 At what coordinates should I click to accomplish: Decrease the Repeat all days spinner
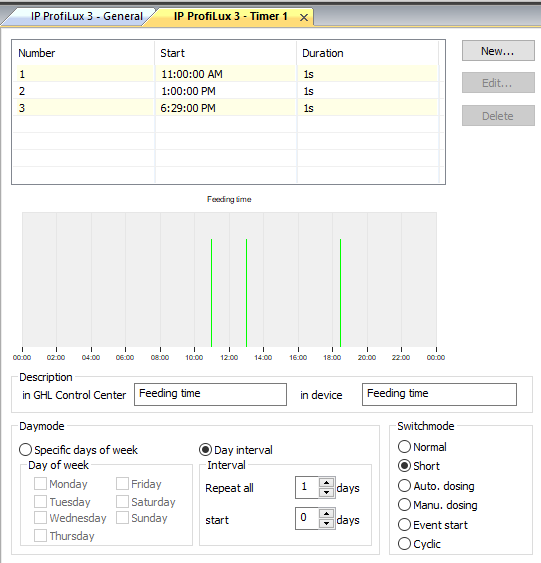[x=326, y=492]
